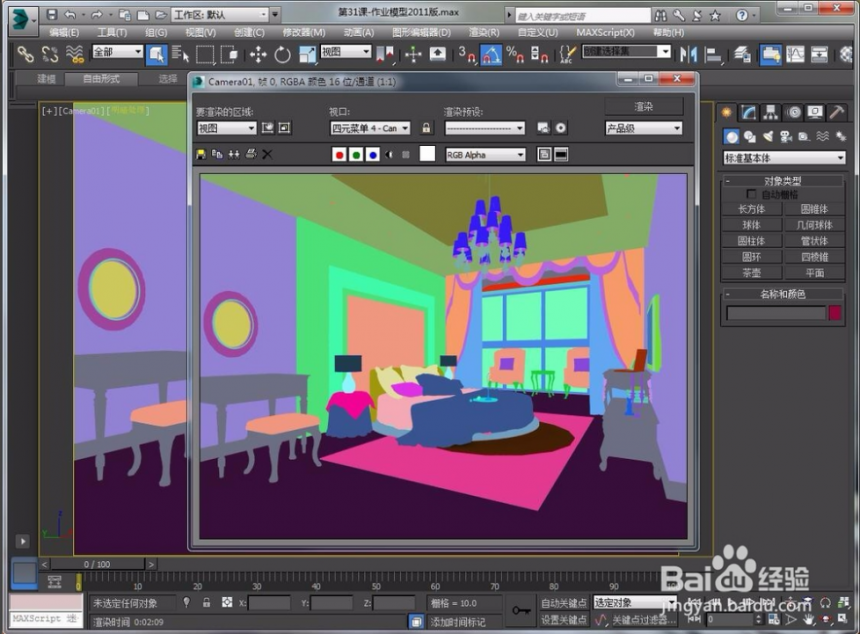Click the 平面 plane button

point(814,273)
